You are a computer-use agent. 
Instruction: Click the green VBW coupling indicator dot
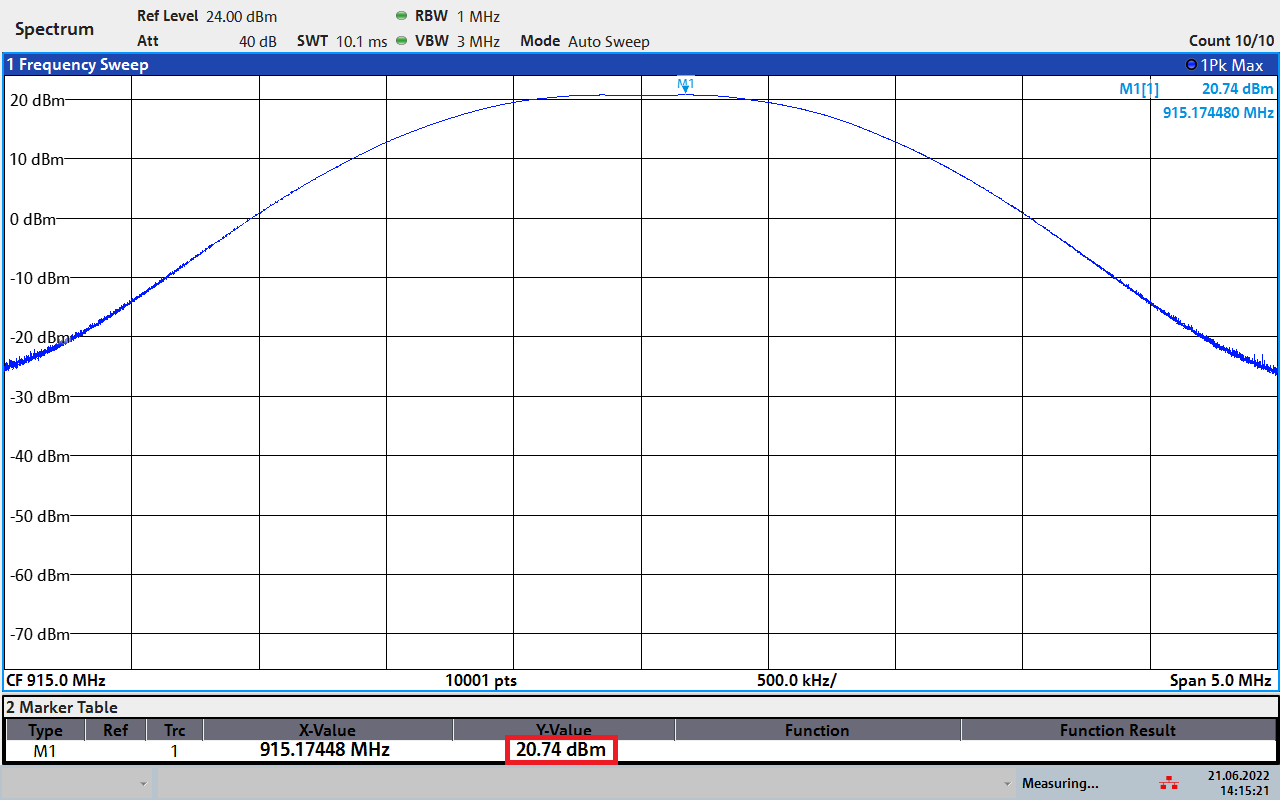coord(402,41)
